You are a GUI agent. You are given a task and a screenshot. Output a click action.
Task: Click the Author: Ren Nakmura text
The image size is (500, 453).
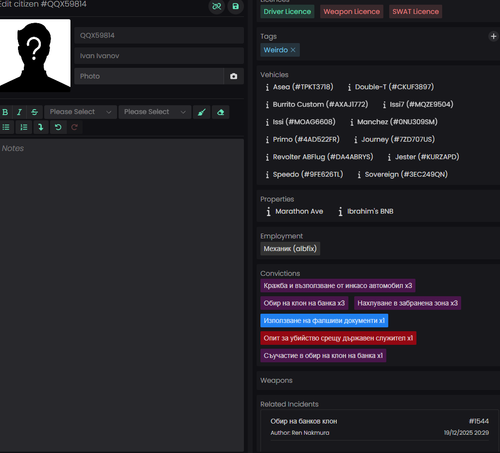(300, 433)
